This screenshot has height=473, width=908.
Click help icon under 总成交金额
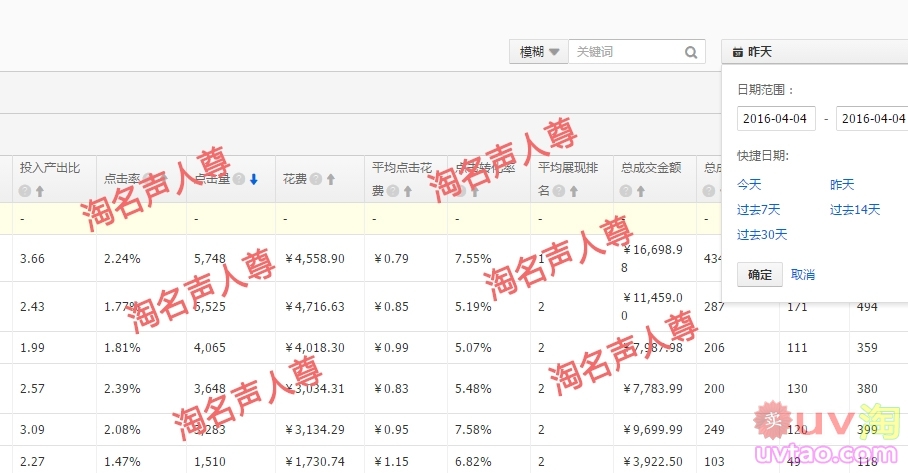pos(626,192)
